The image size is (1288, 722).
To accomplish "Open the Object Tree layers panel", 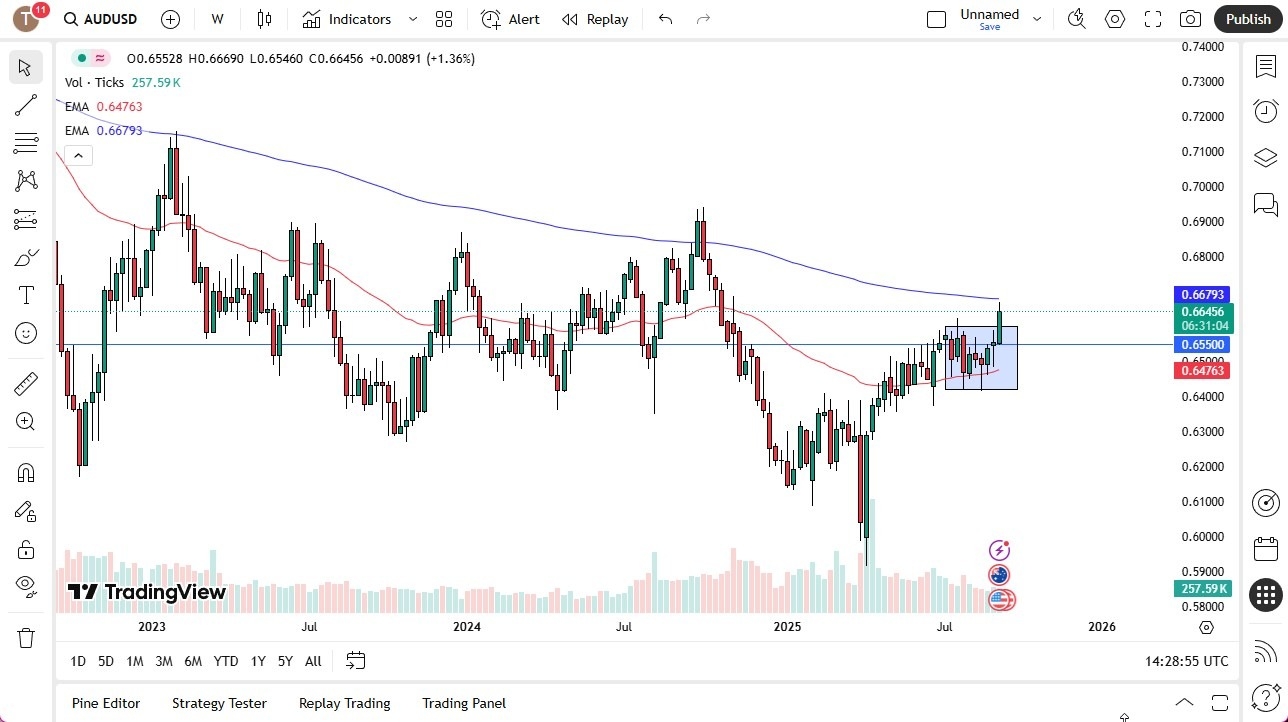I will point(1265,158).
